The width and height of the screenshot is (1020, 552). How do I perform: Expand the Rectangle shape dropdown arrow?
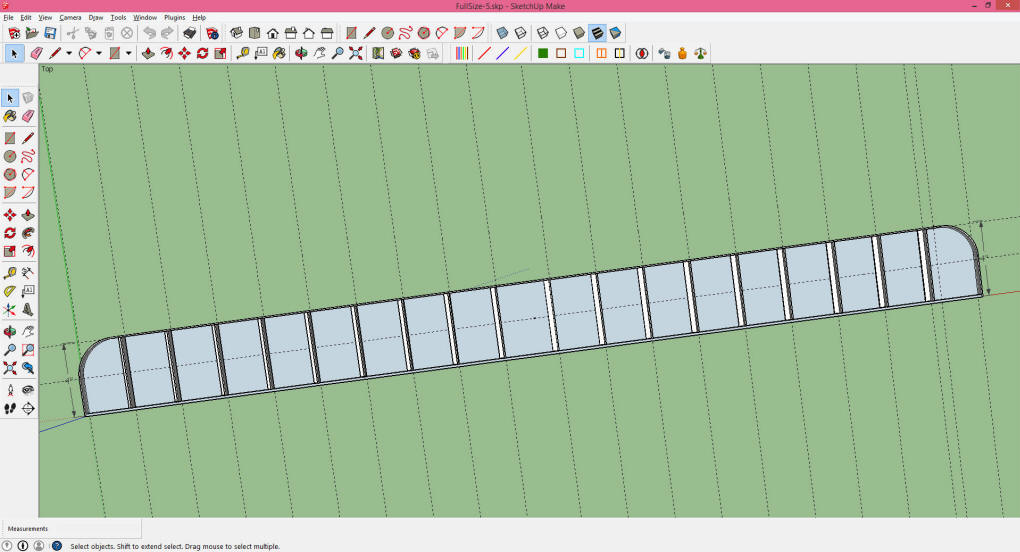click(x=128, y=53)
